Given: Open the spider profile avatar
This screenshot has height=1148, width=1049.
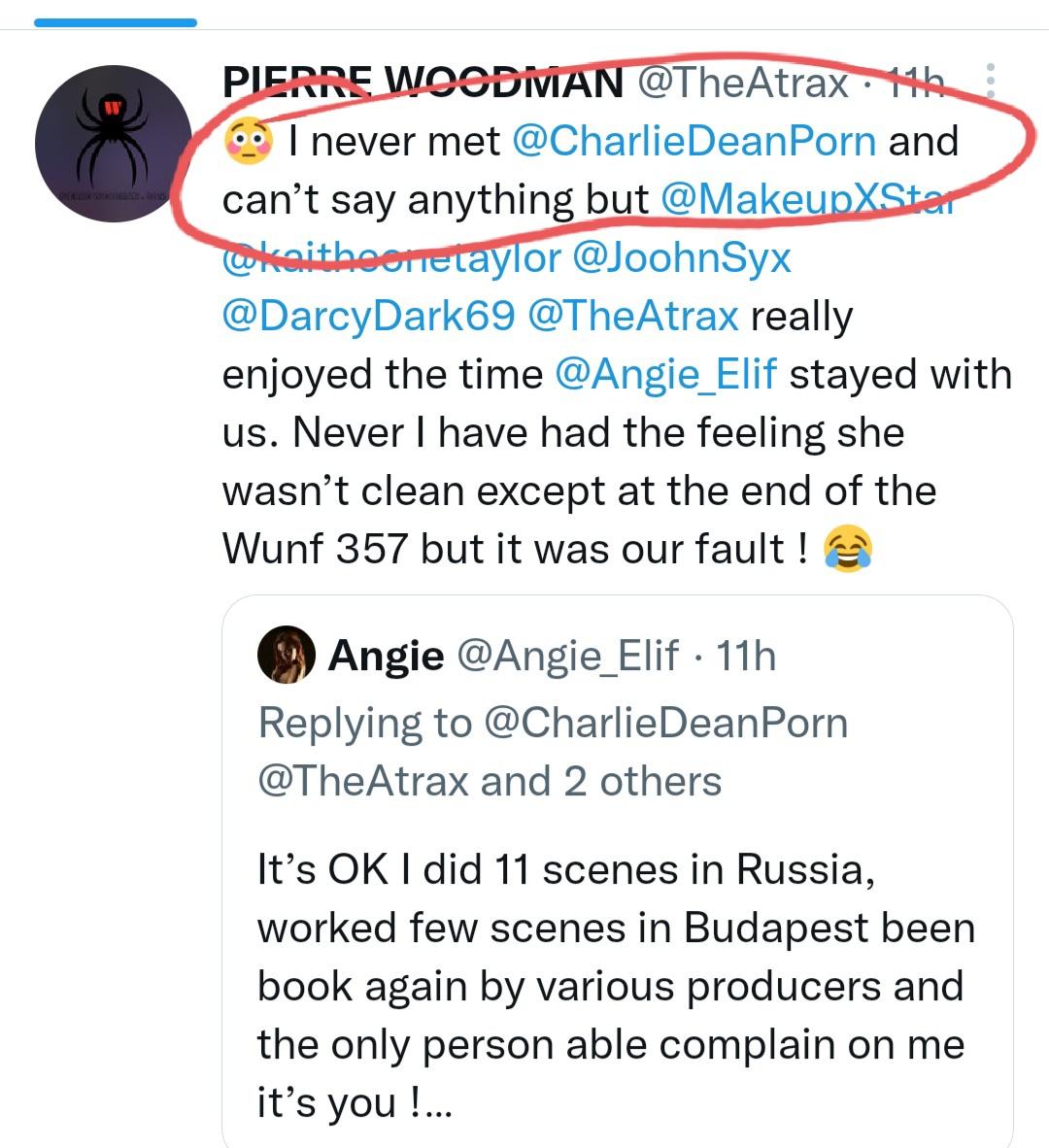Looking at the screenshot, I should (x=114, y=143).
